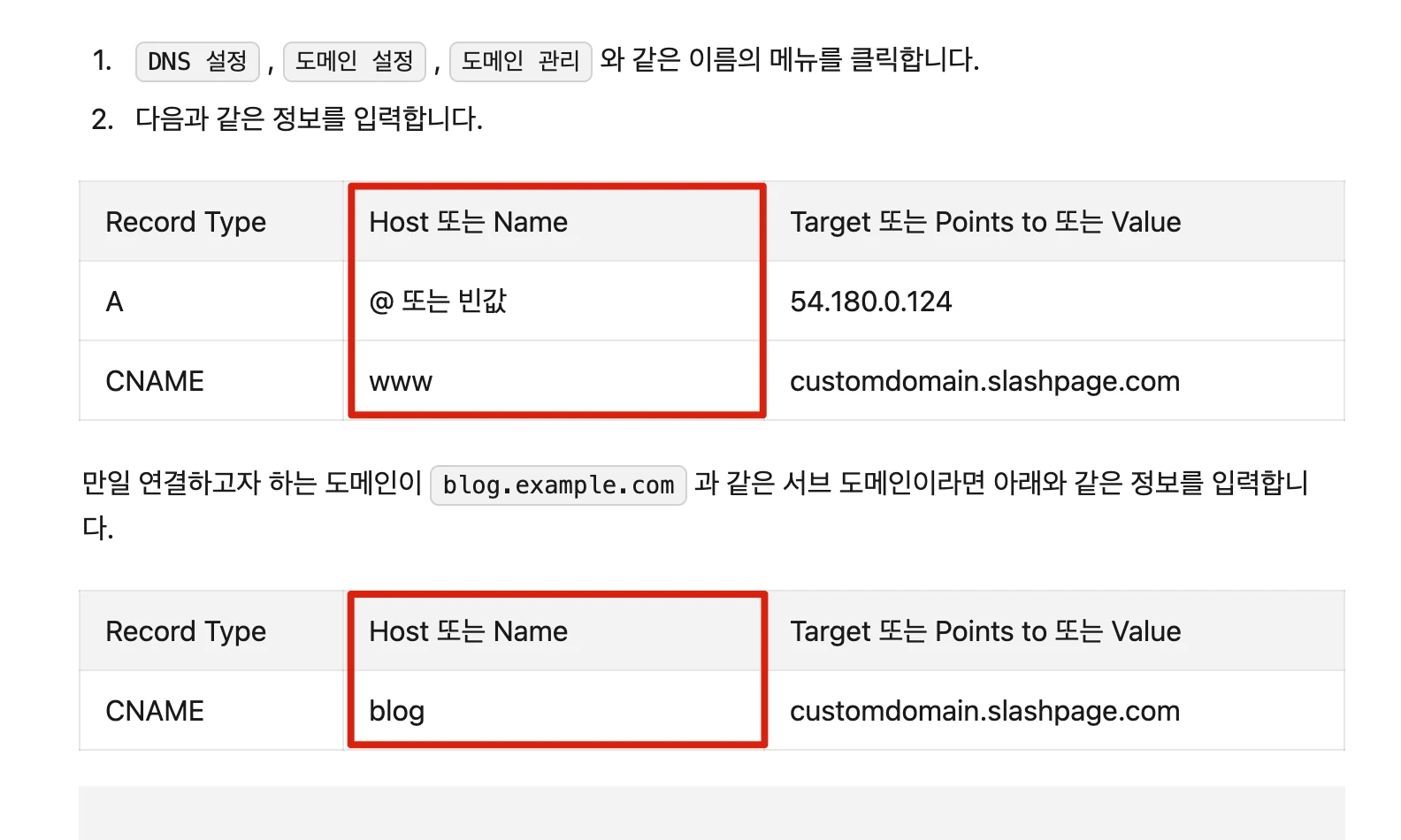Image resolution: width=1401 pixels, height=840 pixels.
Task: Click first table's "Target 또는 Points to" header
Action: point(984,222)
